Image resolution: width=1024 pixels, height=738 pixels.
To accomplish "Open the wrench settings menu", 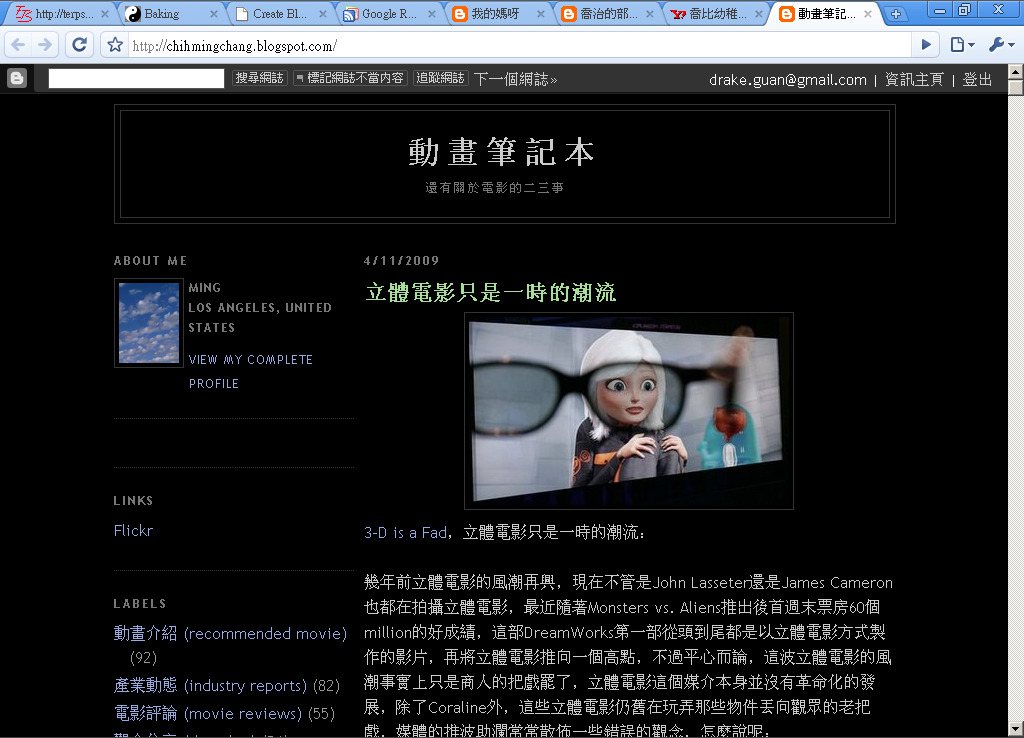I will (x=1000, y=44).
